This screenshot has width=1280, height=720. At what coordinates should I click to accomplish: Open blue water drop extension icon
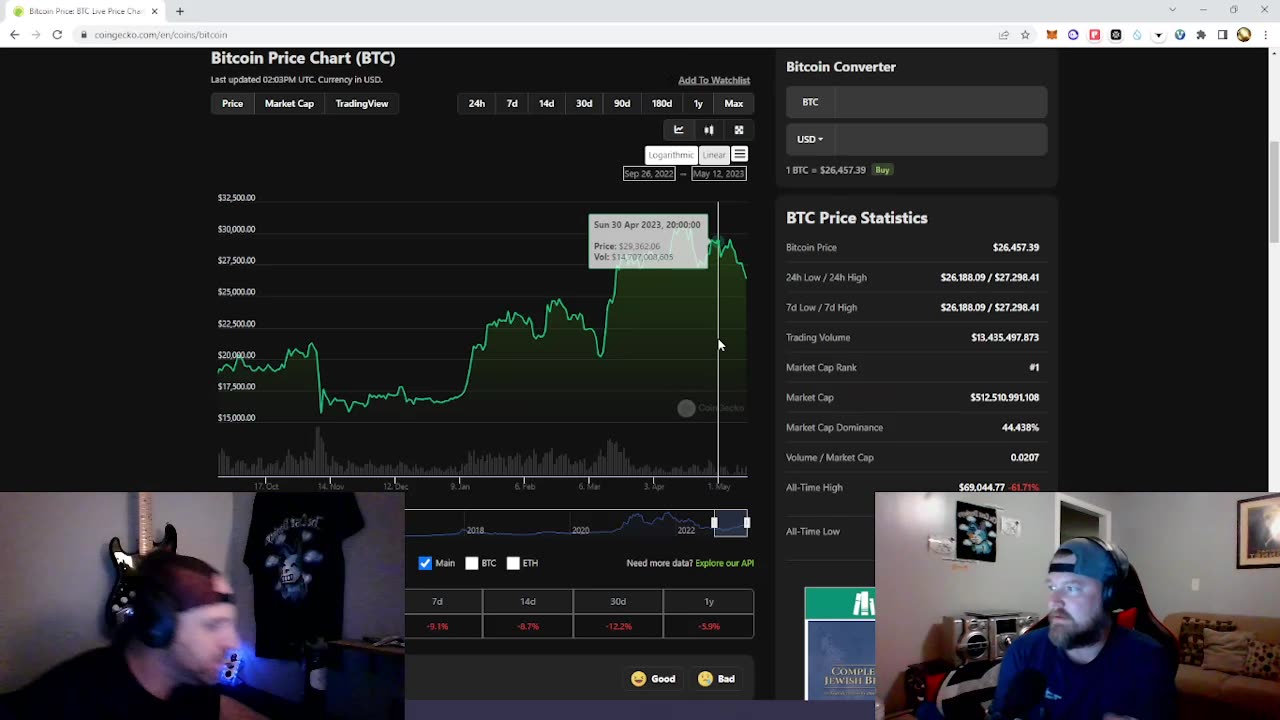[x=1137, y=35]
